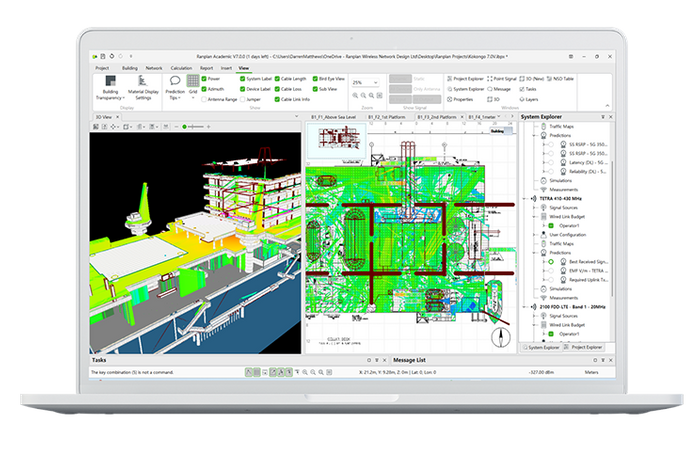This screenshot has width=700, height=453.
Task: Open the 25% zoom dropdown
Action: pyautogui.click(x=375, y=83)
